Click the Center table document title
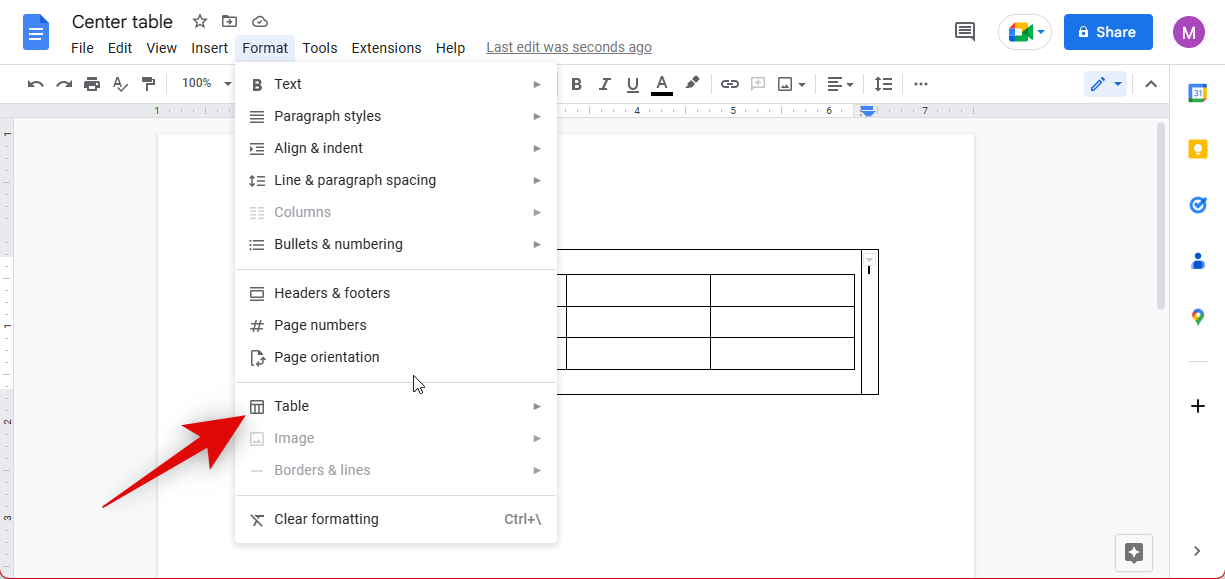 pyautogui.click(x=122, y=22)
